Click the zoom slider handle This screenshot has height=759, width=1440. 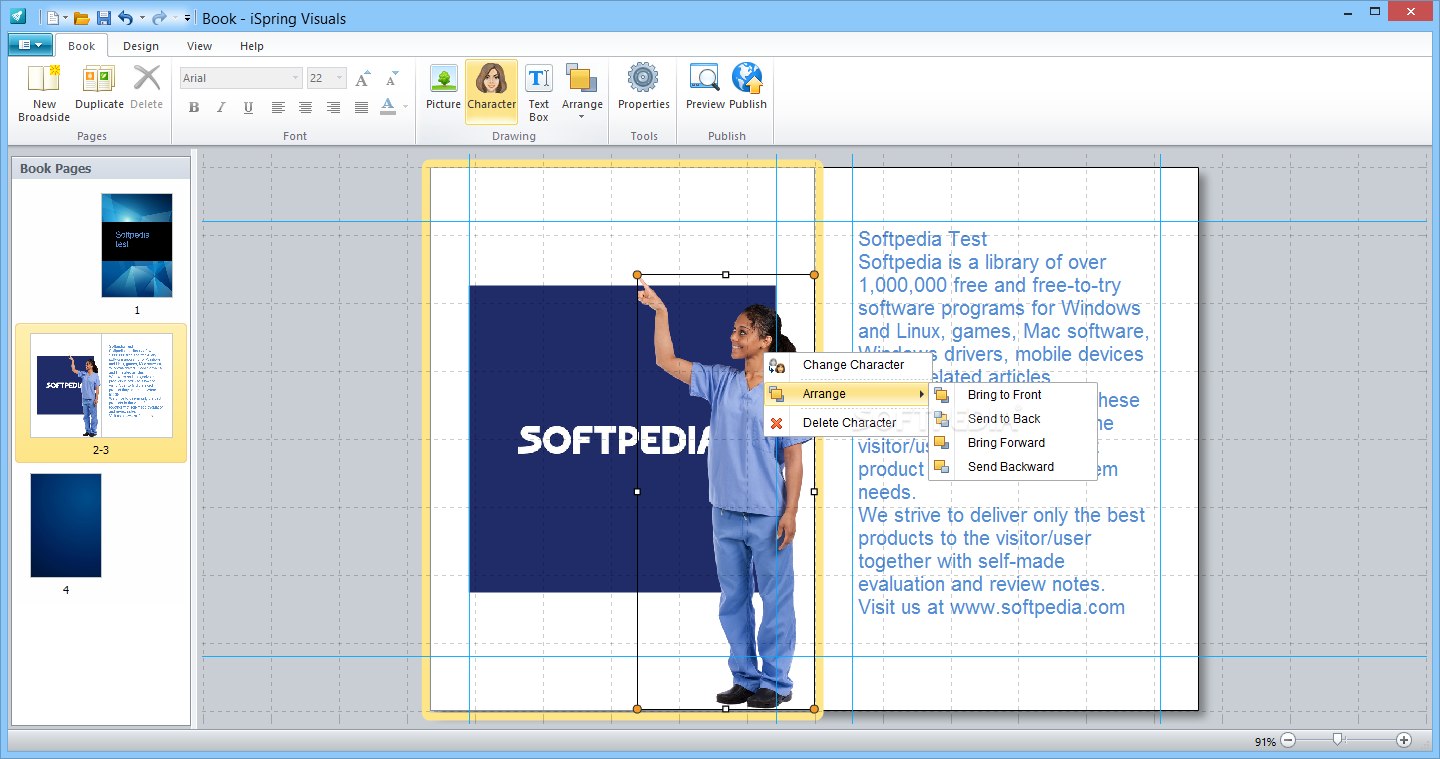pos(1338,740)
